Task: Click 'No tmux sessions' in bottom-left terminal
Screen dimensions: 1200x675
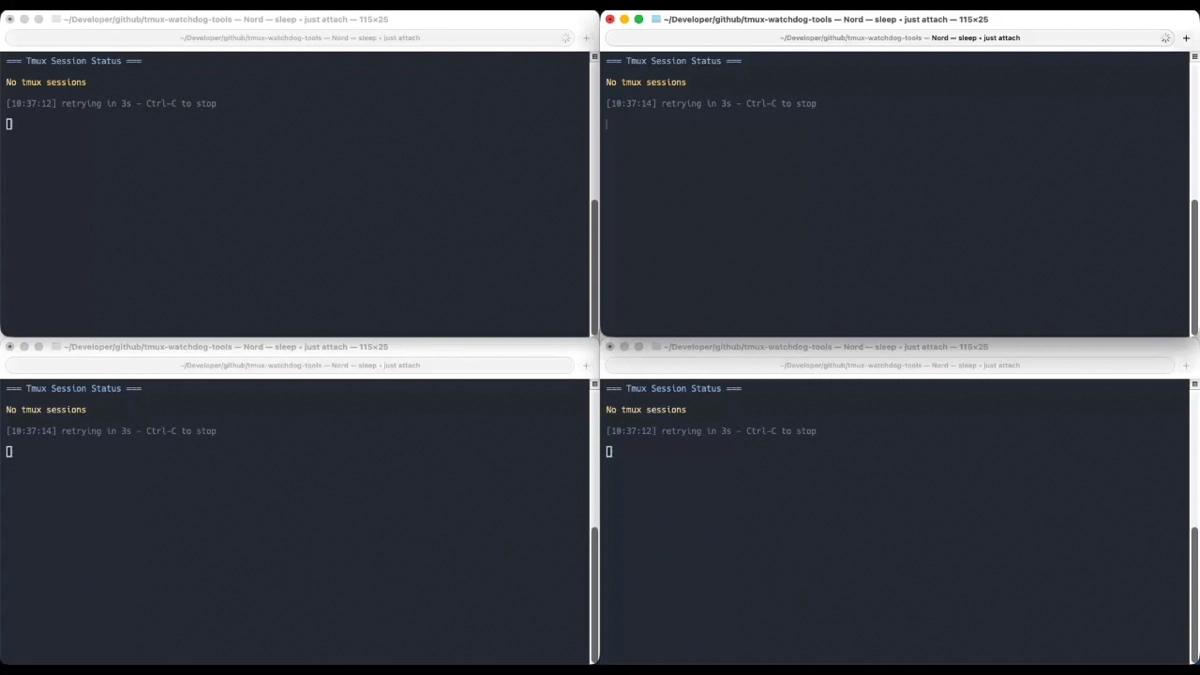Action: (x=46, y=410)
